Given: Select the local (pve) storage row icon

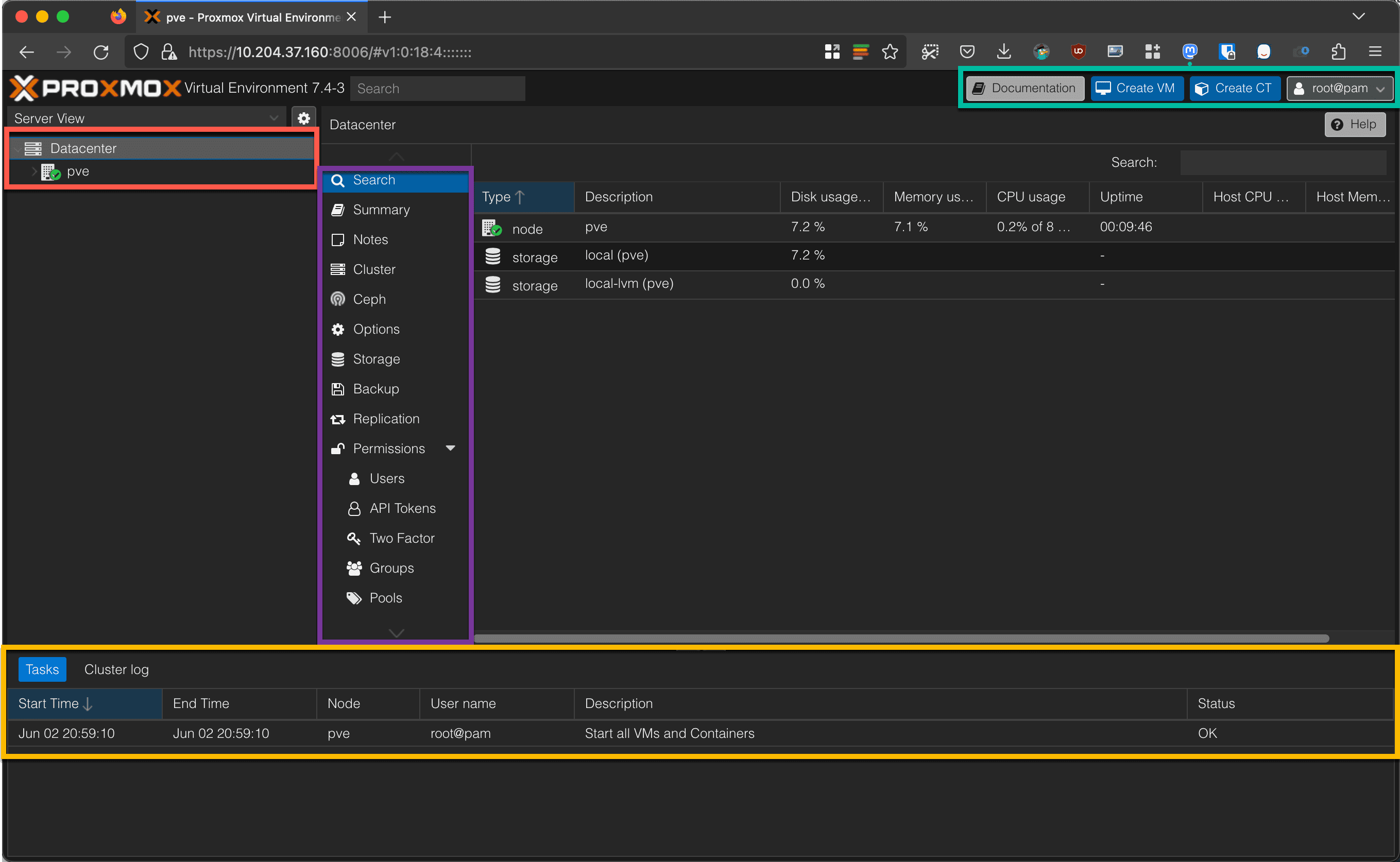Looking at the screenshot, I should click(493, 256).
